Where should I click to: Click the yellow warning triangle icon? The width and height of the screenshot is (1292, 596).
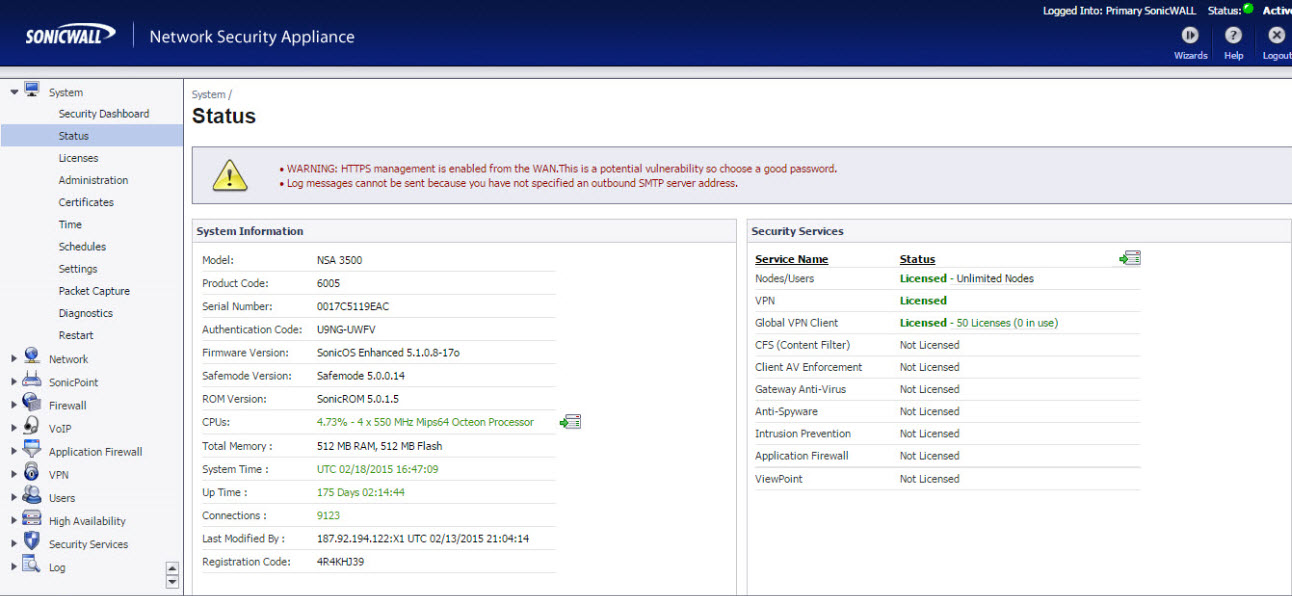point(230,175)
